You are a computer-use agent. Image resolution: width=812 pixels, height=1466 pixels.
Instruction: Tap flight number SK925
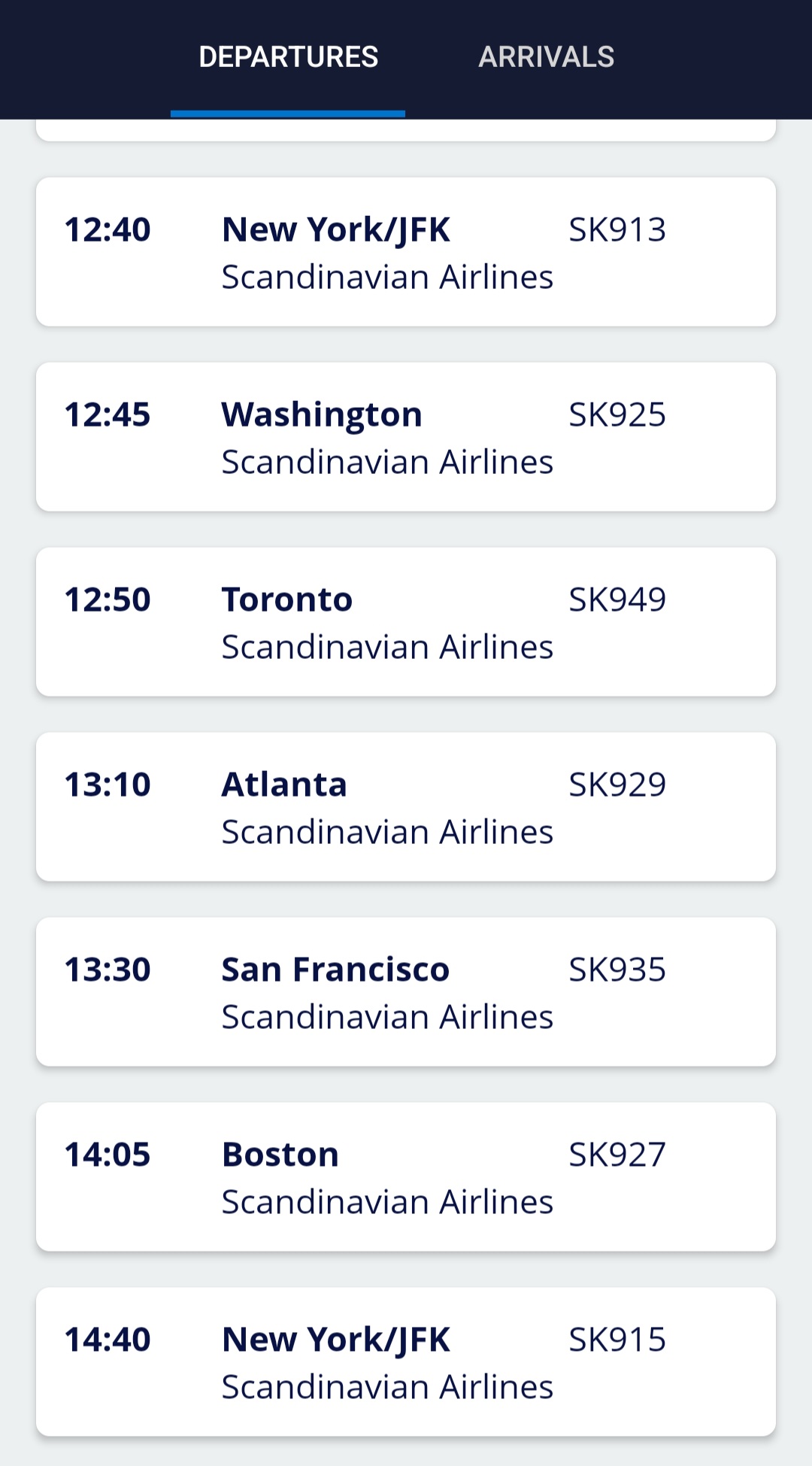click(617, 415)
